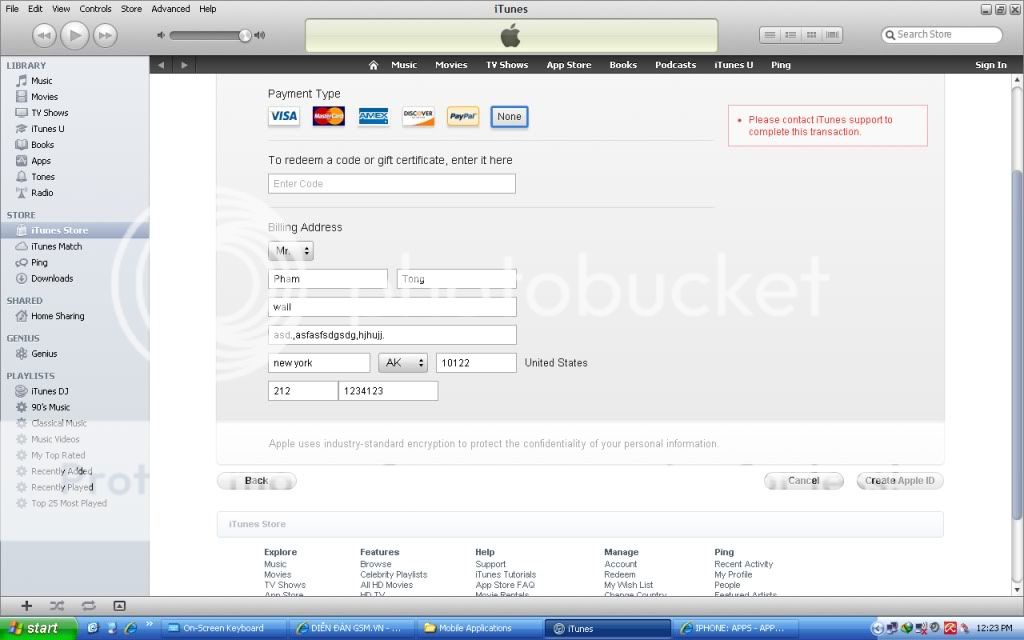
Task: Select None as payment type
Action: pyautogui.click(x=509, y=117)
